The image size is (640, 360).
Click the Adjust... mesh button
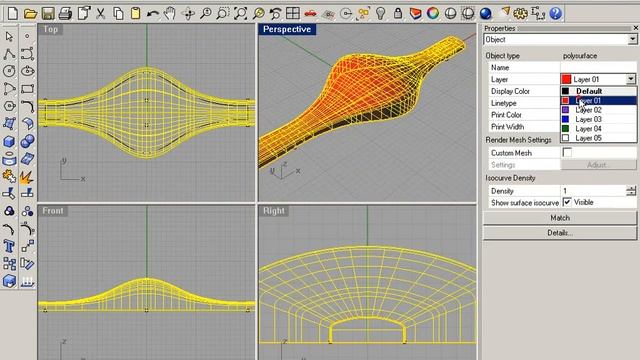(x=598, y=165)
